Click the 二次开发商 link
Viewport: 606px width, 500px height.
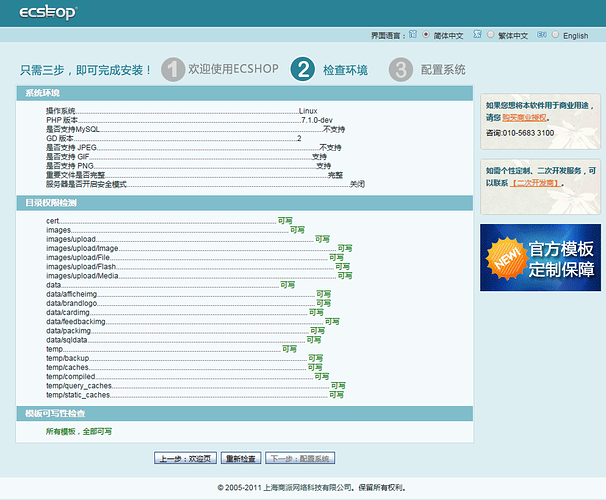[535, 183]
